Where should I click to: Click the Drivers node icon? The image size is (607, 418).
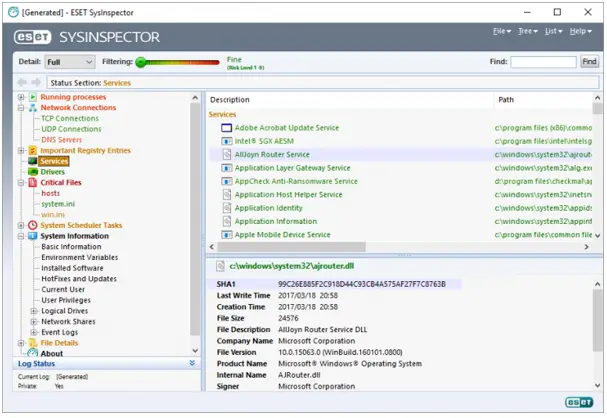point(33,172)
